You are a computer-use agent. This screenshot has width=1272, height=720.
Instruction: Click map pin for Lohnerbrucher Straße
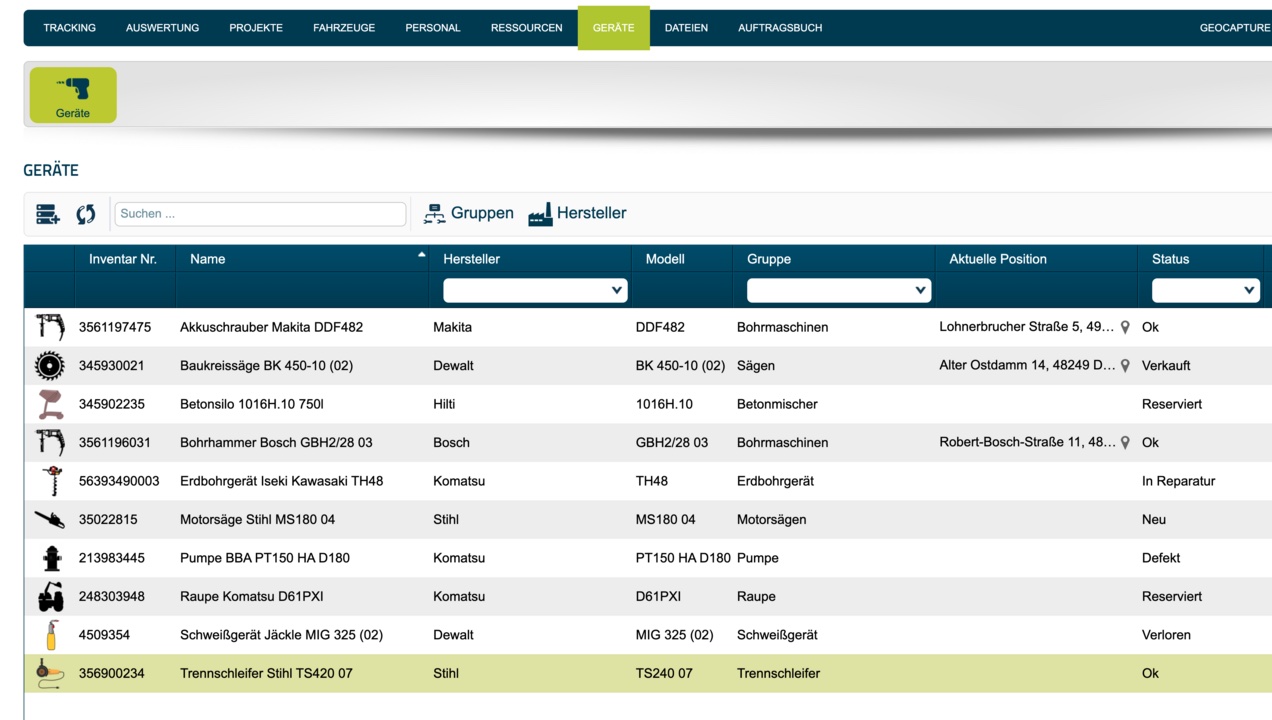[1125, 327]
